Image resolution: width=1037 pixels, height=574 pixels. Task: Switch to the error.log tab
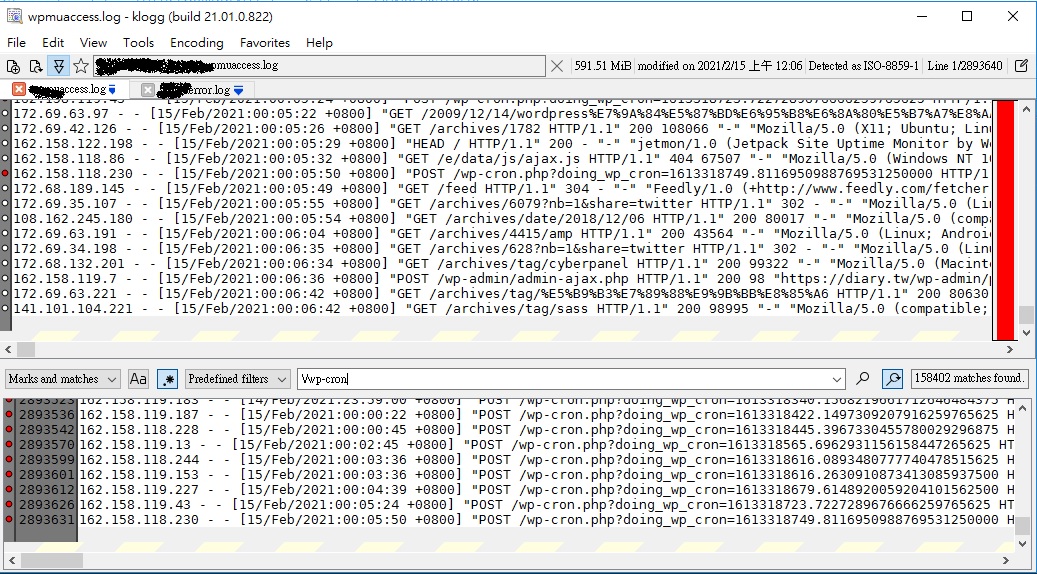click(x=195, y=90)
